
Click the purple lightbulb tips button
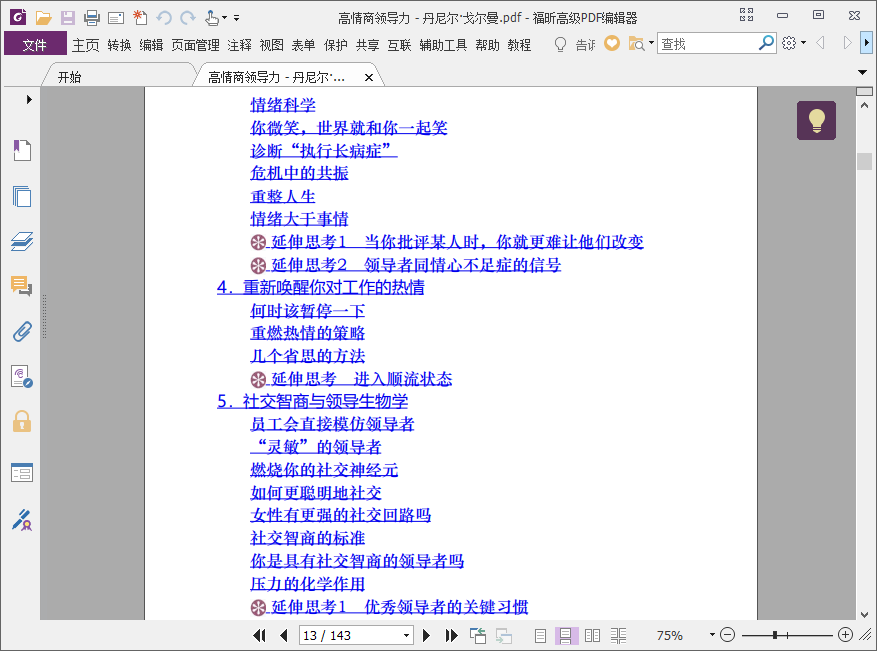(x=816, y=120)
